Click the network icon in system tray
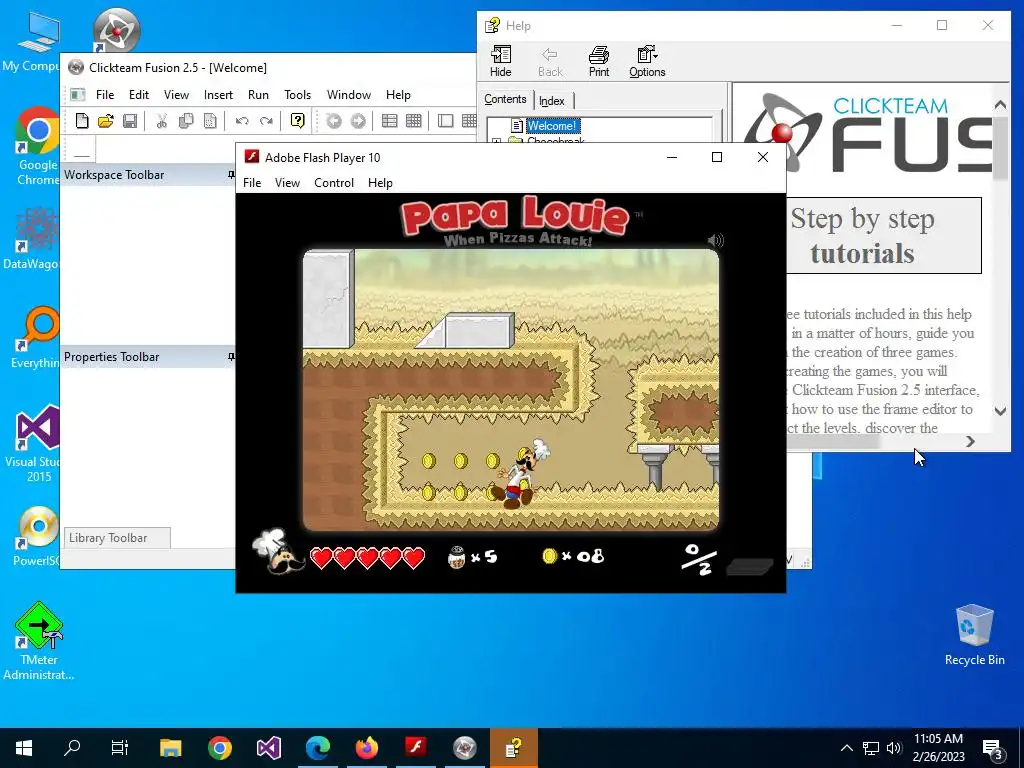The image size is (1024, 768). coord(871,748)
